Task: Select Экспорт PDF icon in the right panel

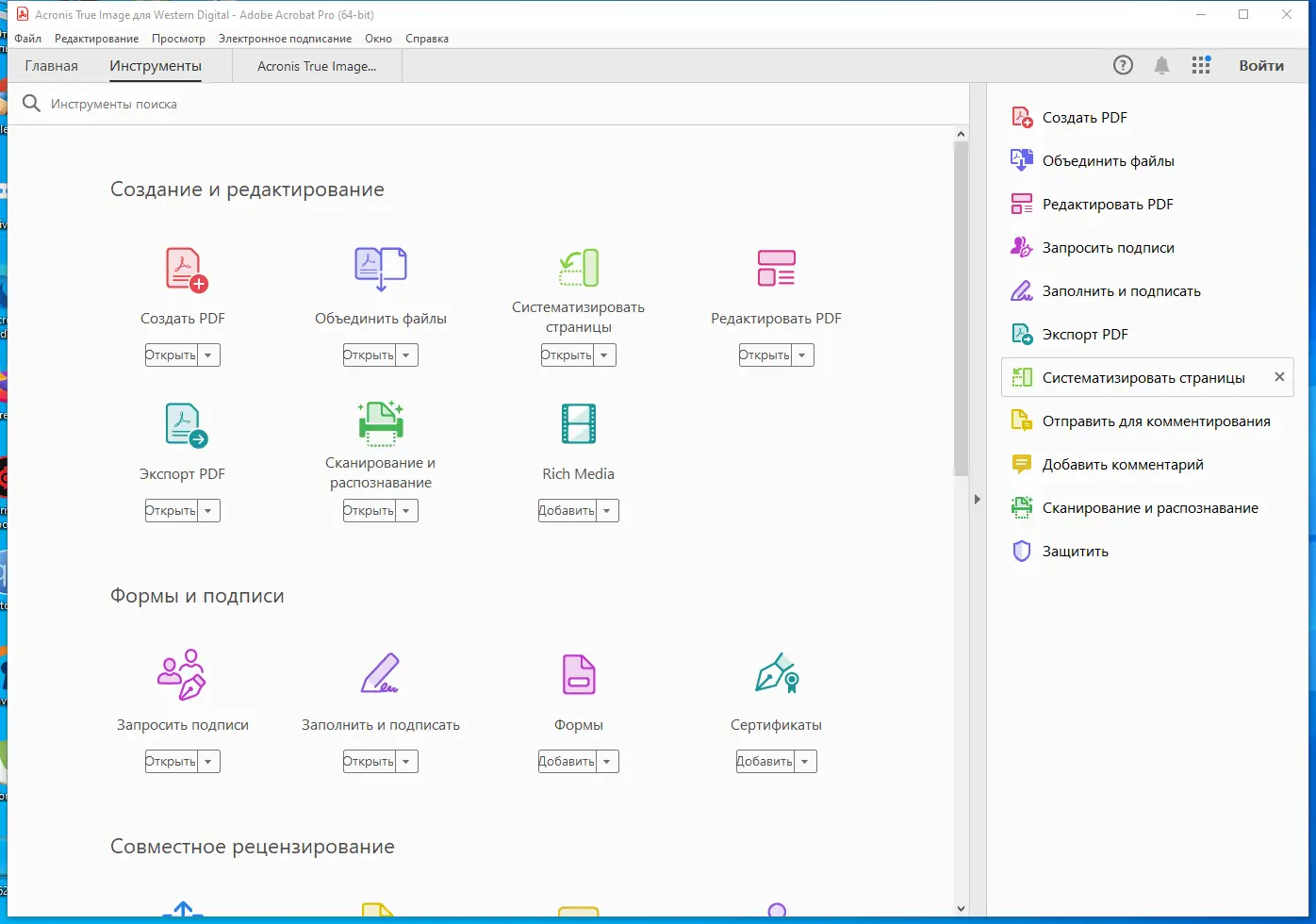Action: click(x=1022, y=334)
